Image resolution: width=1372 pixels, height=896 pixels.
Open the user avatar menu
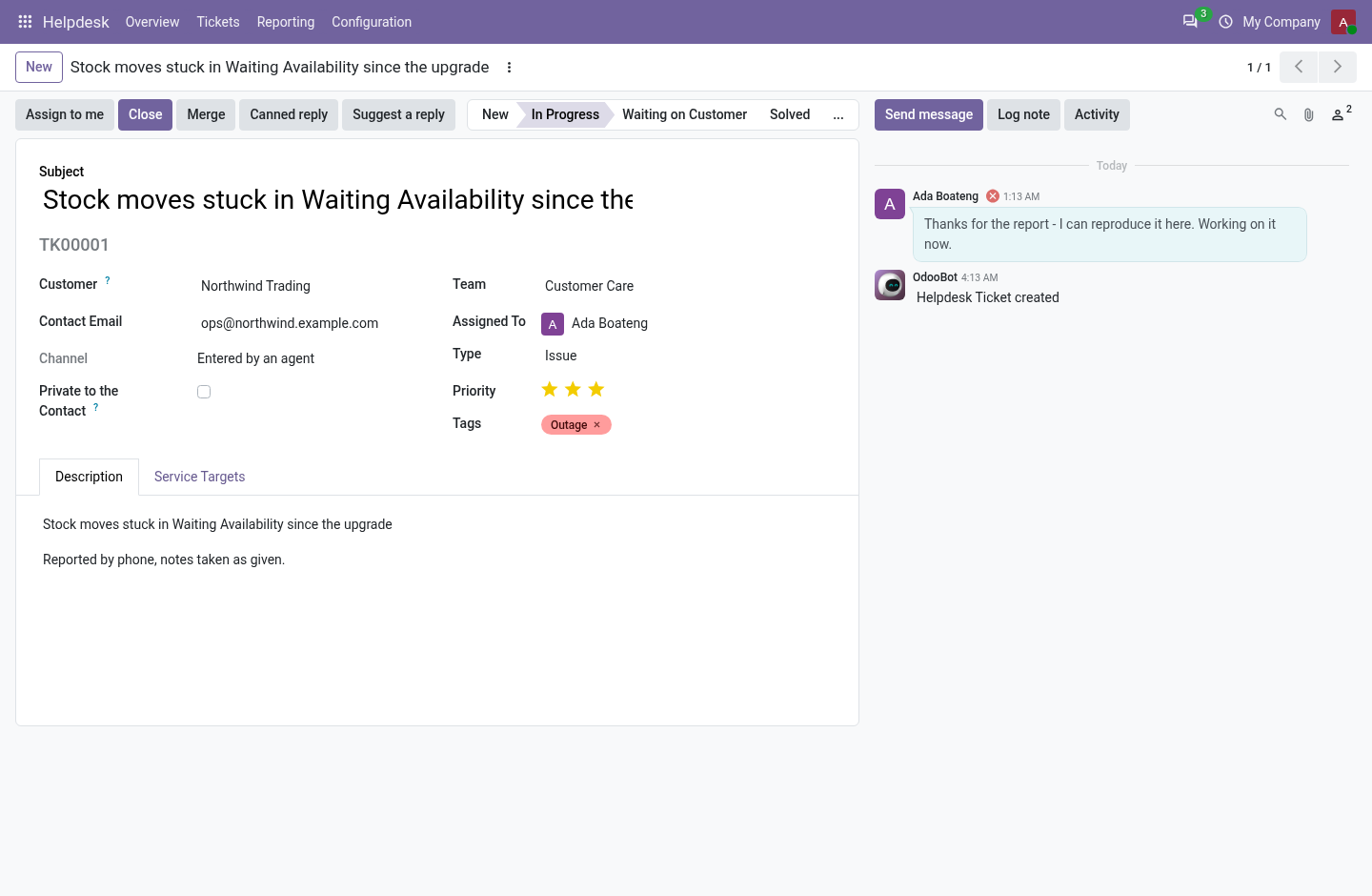click(1343, 22)
